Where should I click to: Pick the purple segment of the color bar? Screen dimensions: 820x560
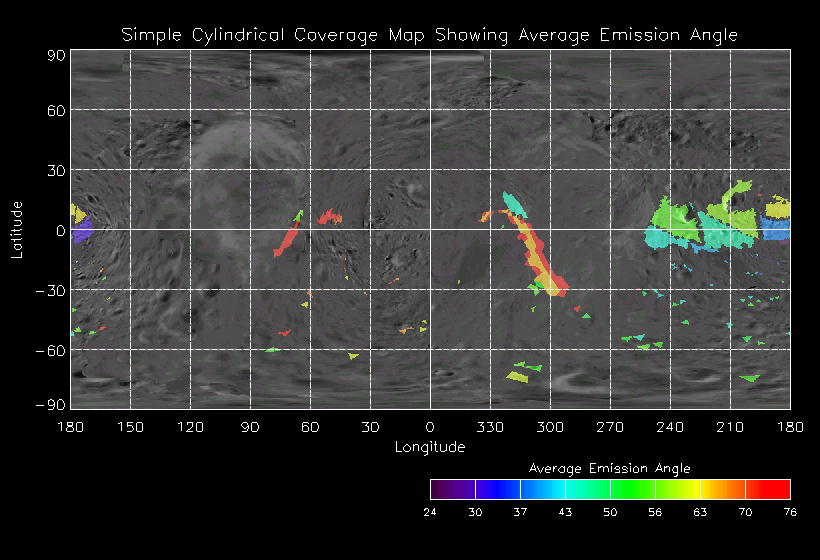click(450, 489)
